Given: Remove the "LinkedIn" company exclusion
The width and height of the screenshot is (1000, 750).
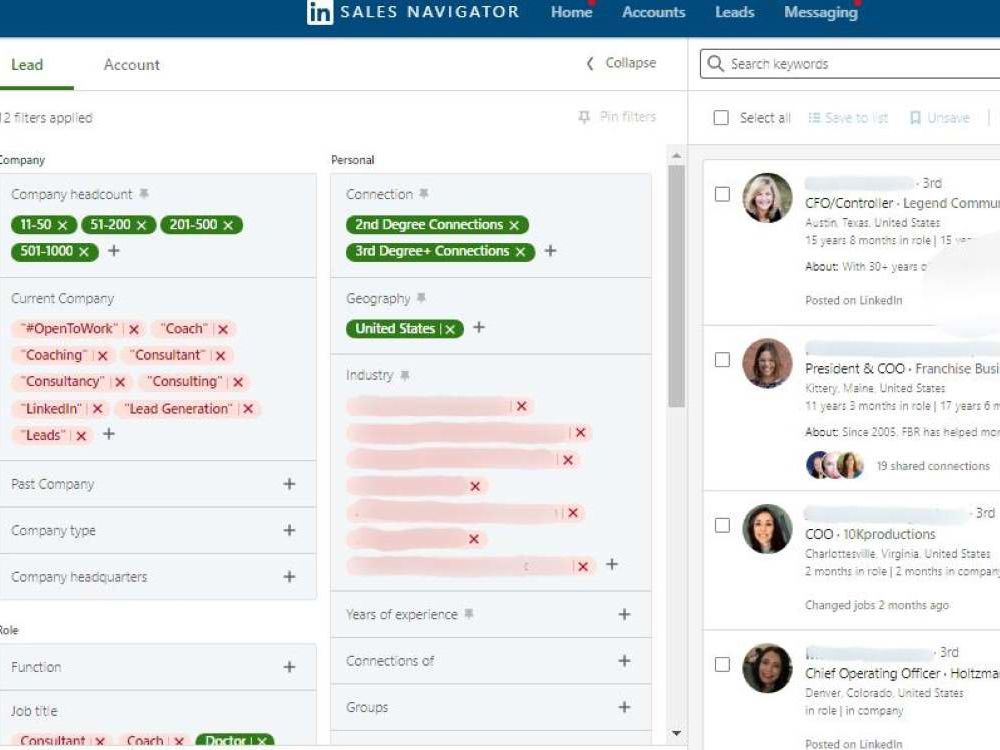Looking at the screenshot, I should coord(97,409).
